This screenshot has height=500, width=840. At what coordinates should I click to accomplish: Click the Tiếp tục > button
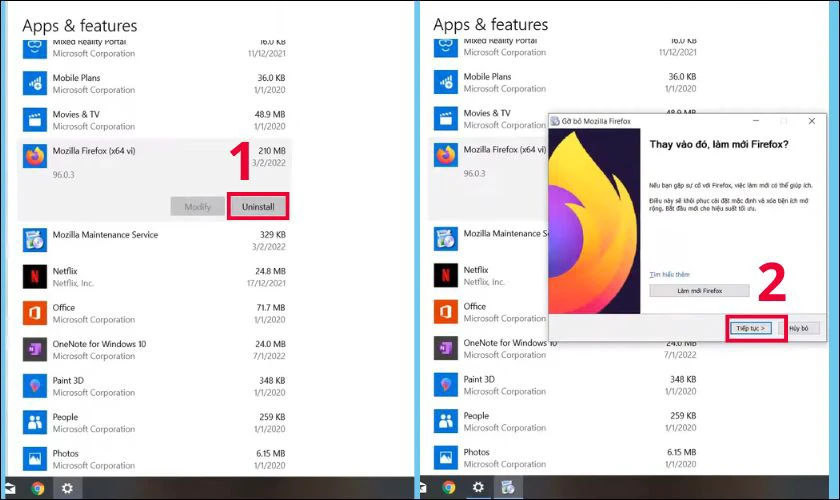(751, 328)
